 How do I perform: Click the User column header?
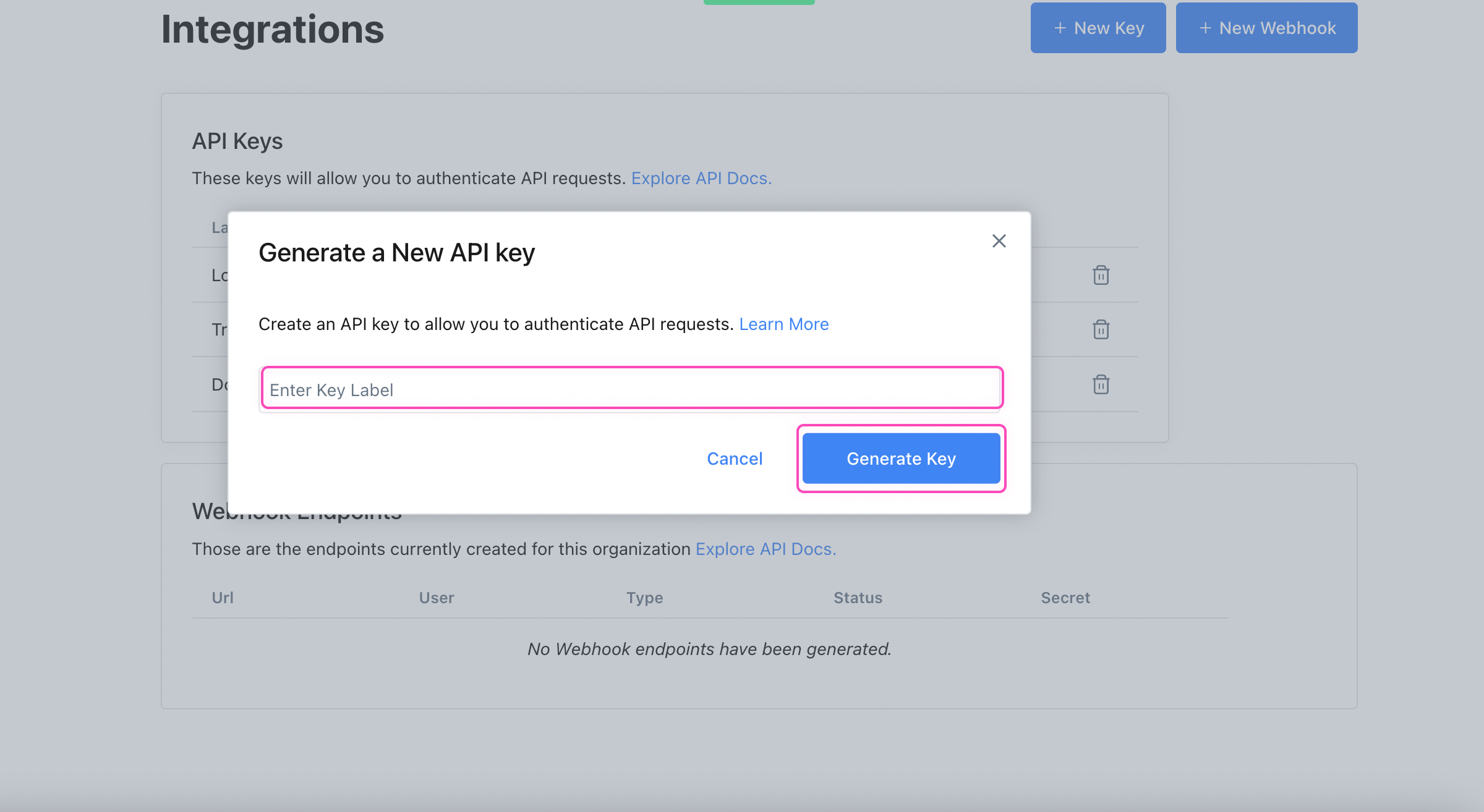[436, 598]
